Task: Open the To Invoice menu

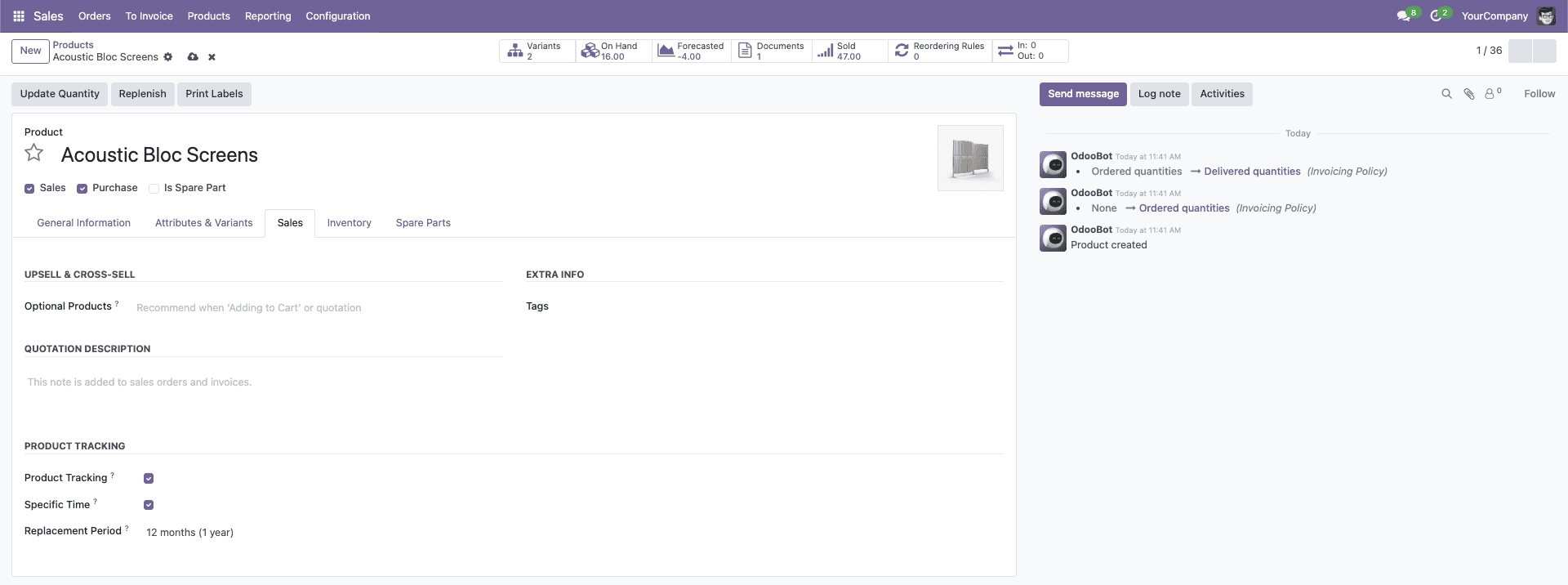Action: (x=149, y=16)
